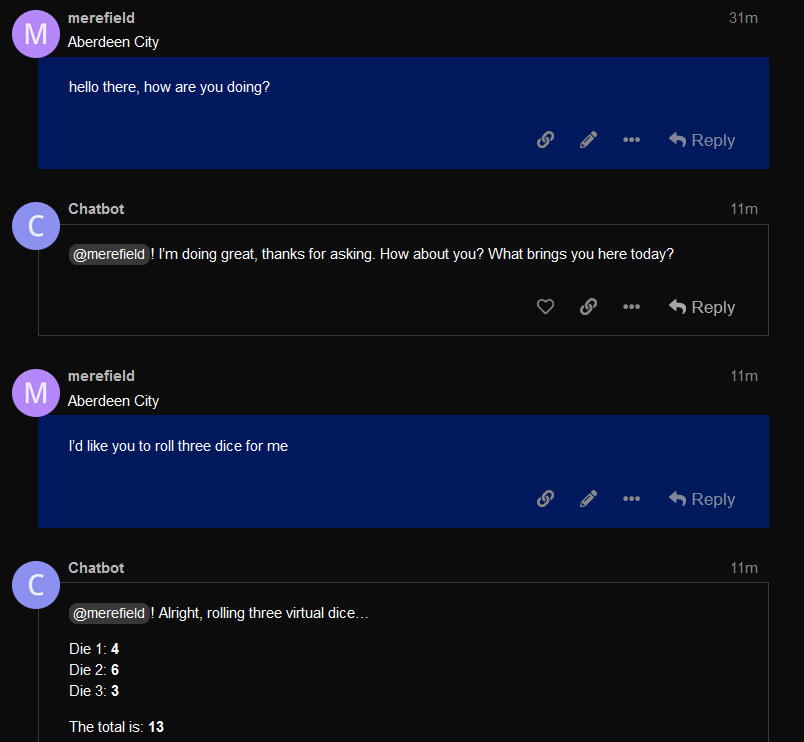
Task: Copy link of the 'roll three dice' post
Action: click(545, 498)
